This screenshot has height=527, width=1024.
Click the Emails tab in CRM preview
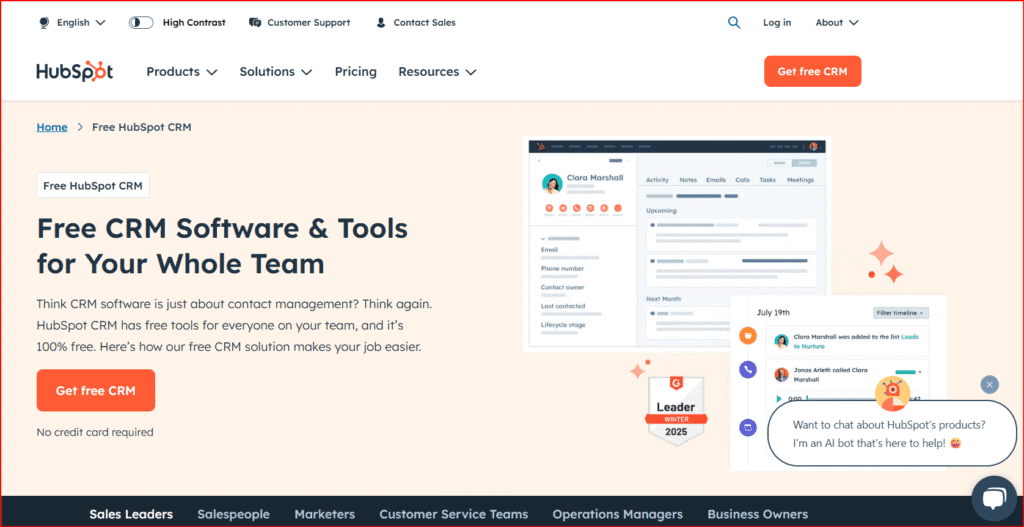[x=716, y=180]
